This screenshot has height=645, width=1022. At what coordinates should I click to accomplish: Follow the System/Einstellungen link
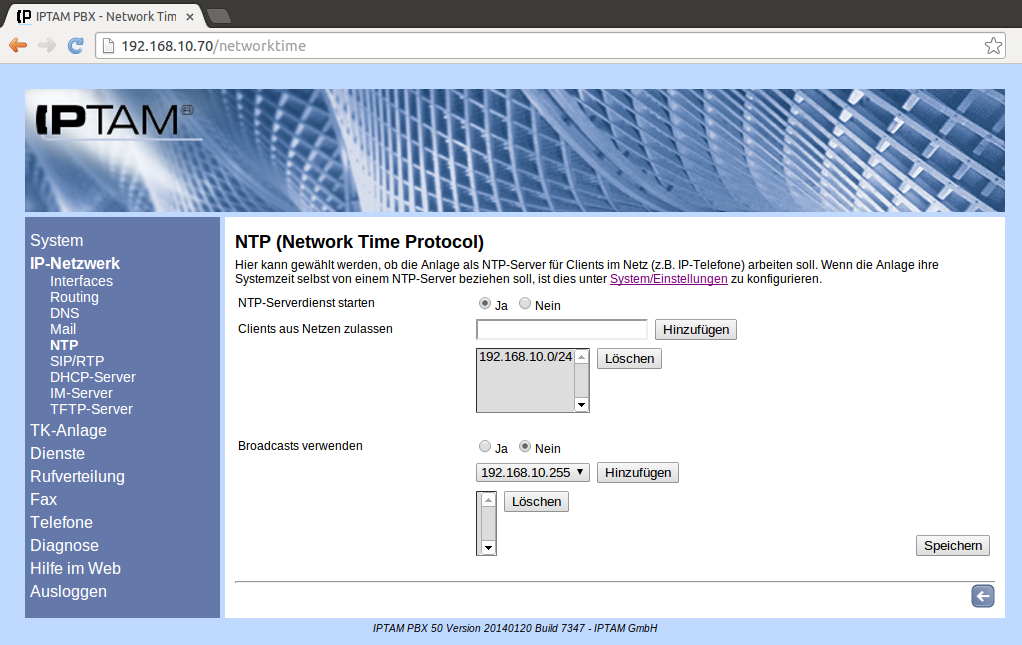(x=668, y=279)
